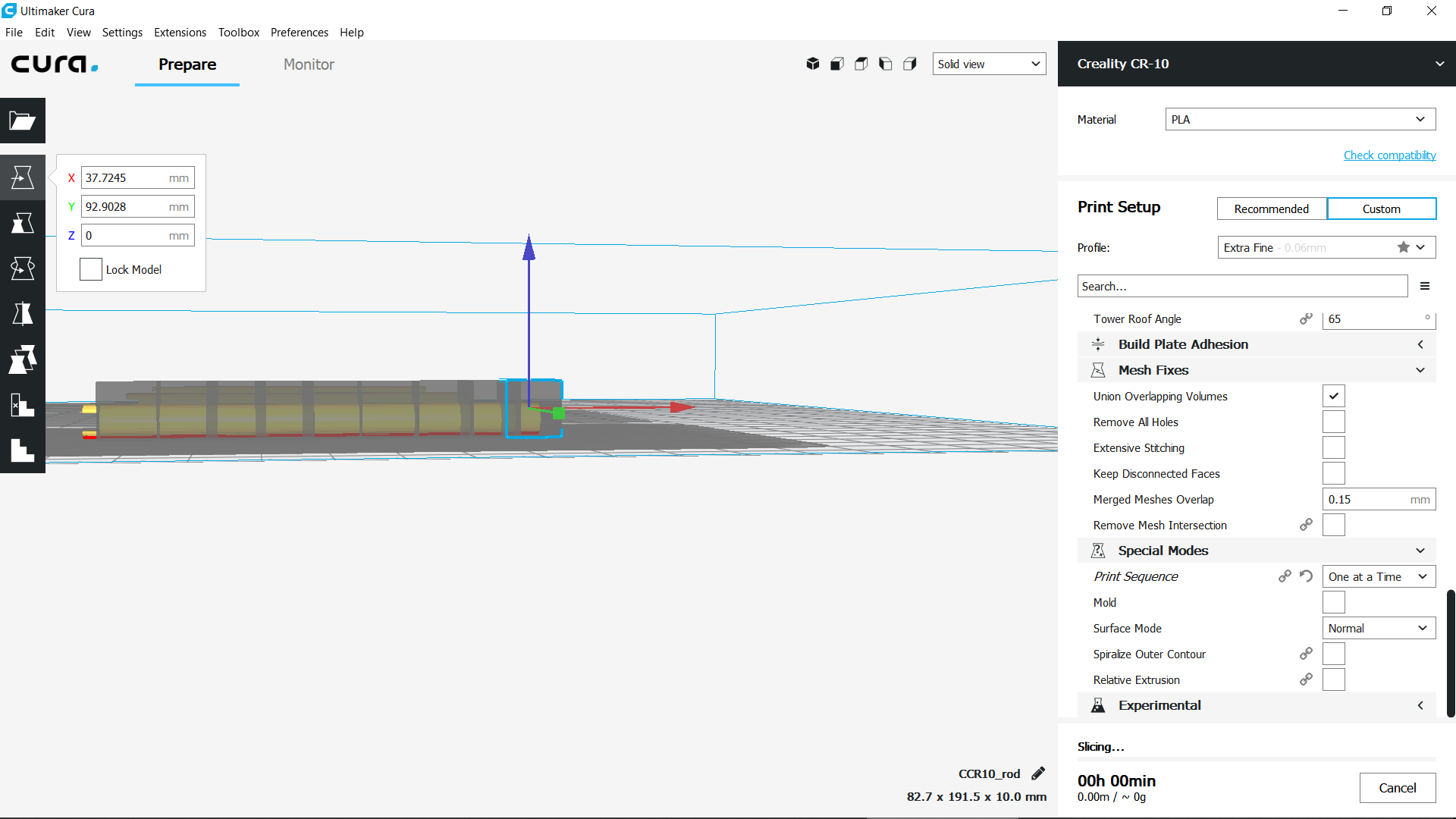Select the Scale tool
The height and width of the screenshot is (819, 1456).
[23, 222]
